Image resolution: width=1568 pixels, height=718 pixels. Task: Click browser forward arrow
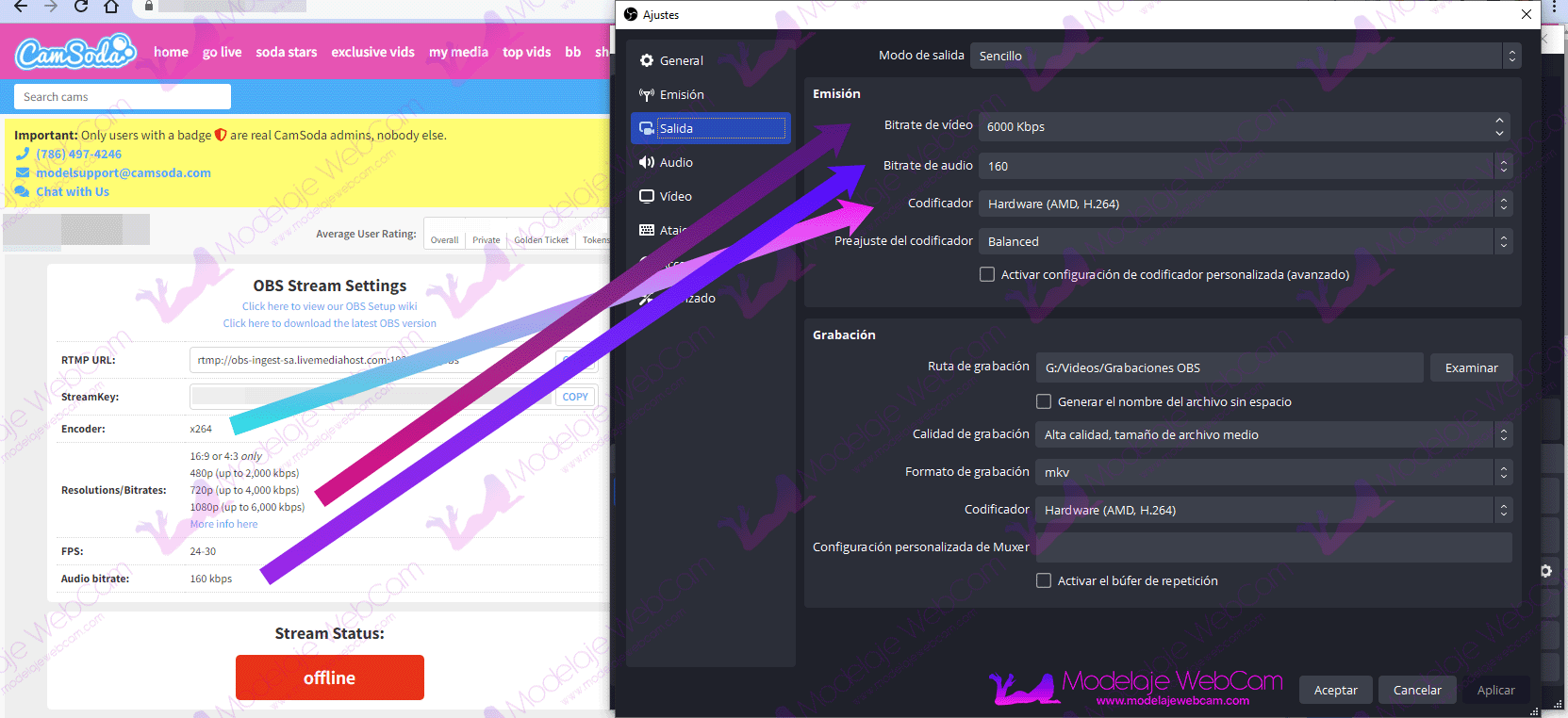coord(51,6)
